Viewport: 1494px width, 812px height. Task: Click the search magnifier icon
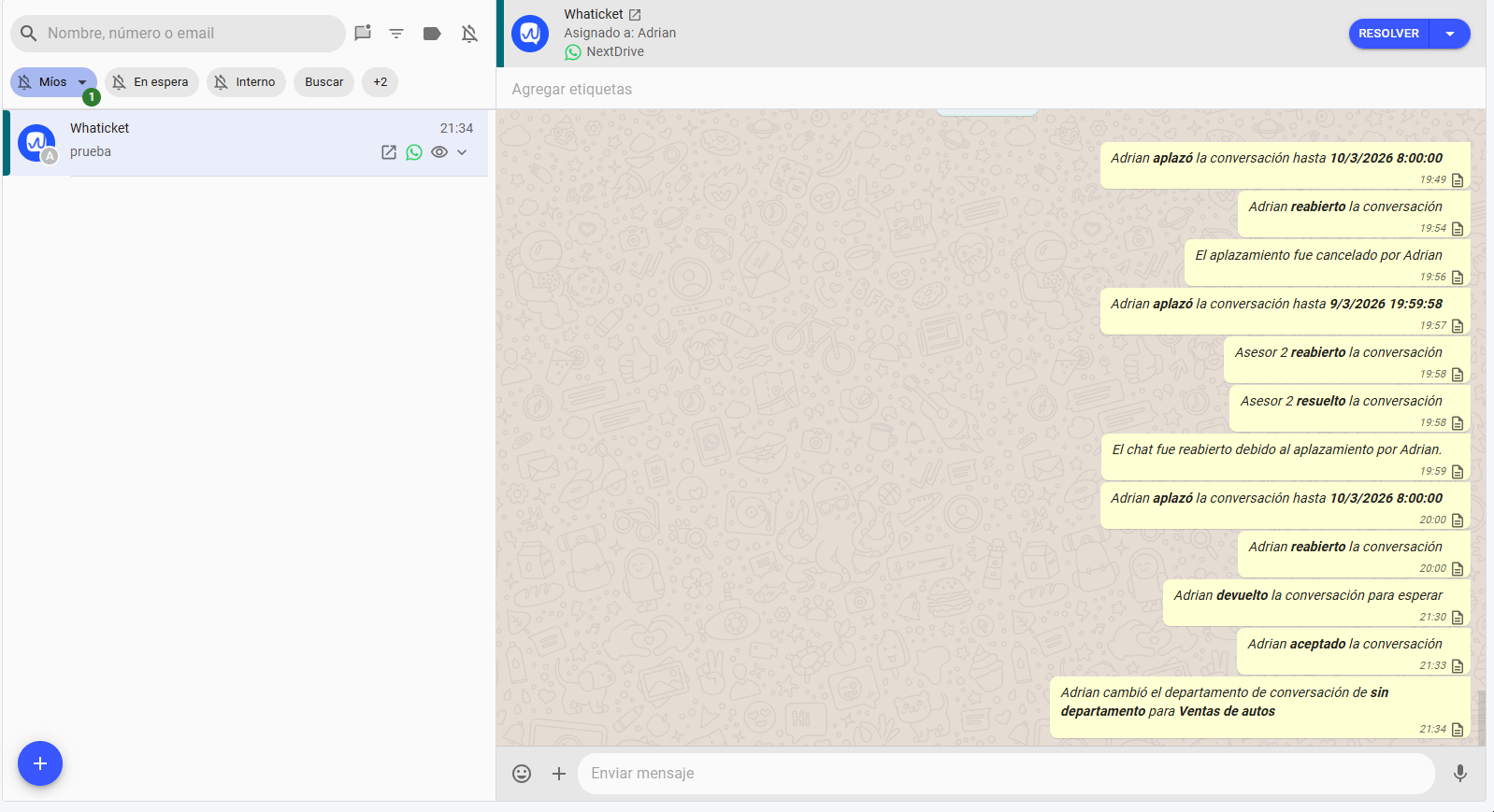tap(29, 34)
